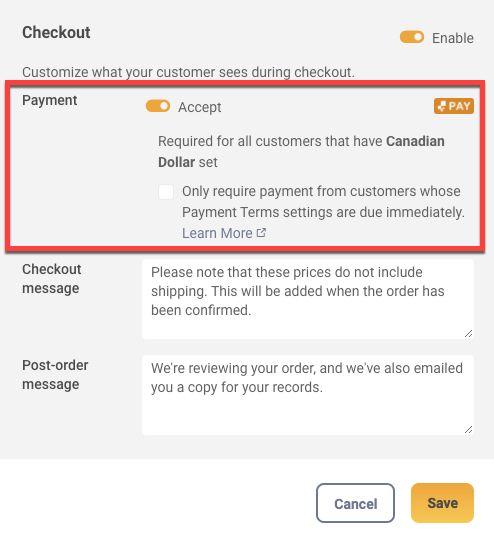This screenshot has height=544, width=494.
Task: Turn off the Accept payment toggle
Action: pos(158,106)
